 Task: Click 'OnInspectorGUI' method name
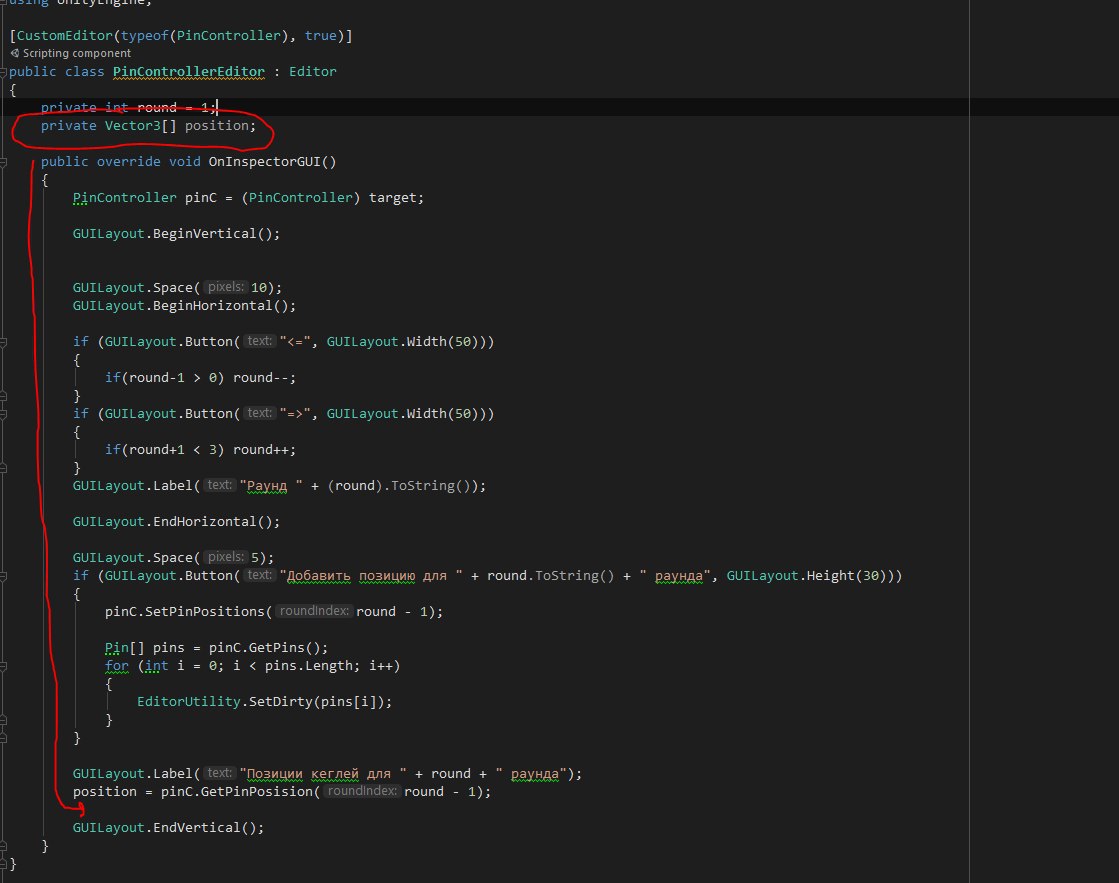pos(264,161)
